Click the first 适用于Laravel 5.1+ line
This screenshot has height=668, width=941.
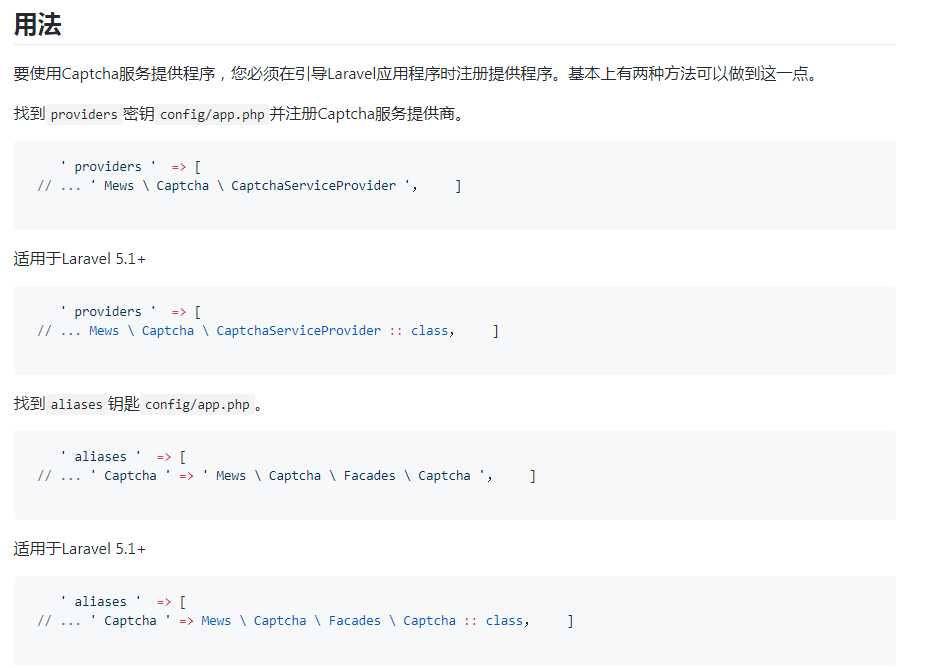point(79,259)
